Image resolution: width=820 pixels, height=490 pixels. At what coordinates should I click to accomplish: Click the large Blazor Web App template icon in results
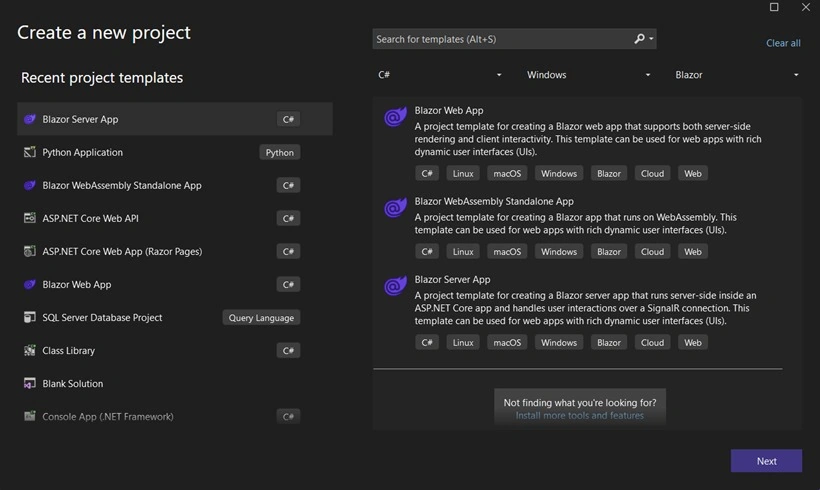[x=395, y=117]
